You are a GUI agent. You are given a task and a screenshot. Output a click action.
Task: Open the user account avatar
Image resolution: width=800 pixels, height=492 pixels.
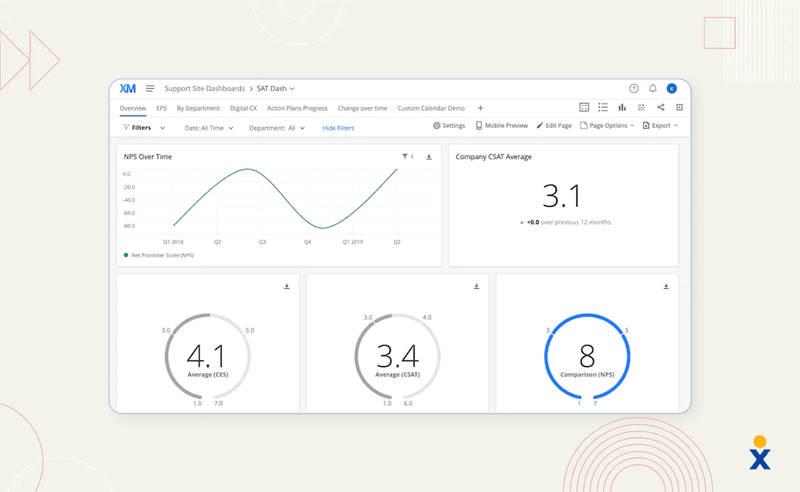tap(672, 89)
